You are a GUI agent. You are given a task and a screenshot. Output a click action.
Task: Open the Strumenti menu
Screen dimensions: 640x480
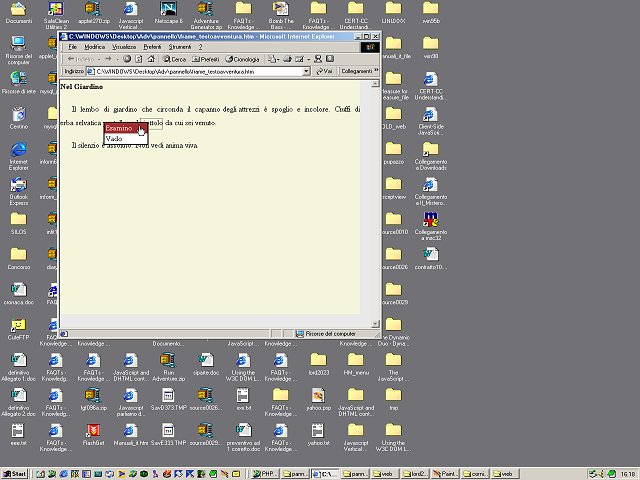[180, 47]
